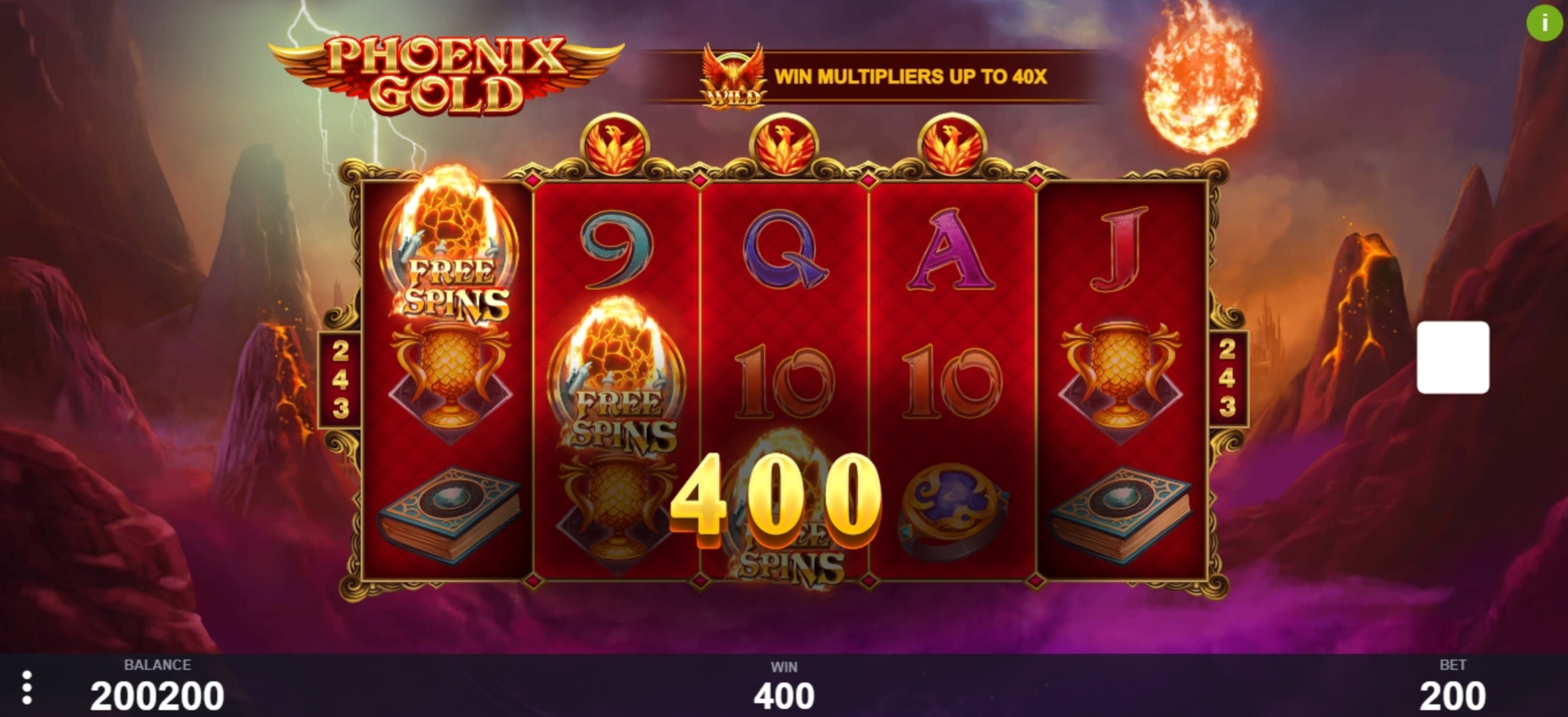Image resolution: width=1568 pixels, height=717 pixels.
Task: Click the left 243 ways indicator
Action: [340, 380]
